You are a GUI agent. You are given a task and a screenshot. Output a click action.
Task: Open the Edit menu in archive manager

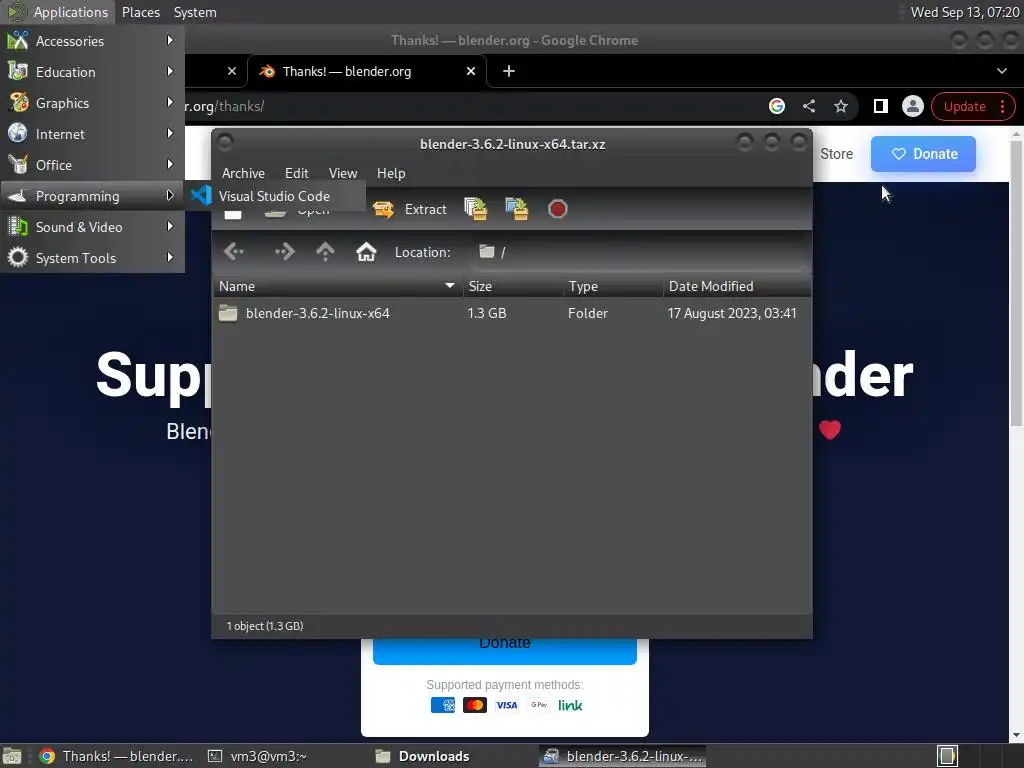296,173
